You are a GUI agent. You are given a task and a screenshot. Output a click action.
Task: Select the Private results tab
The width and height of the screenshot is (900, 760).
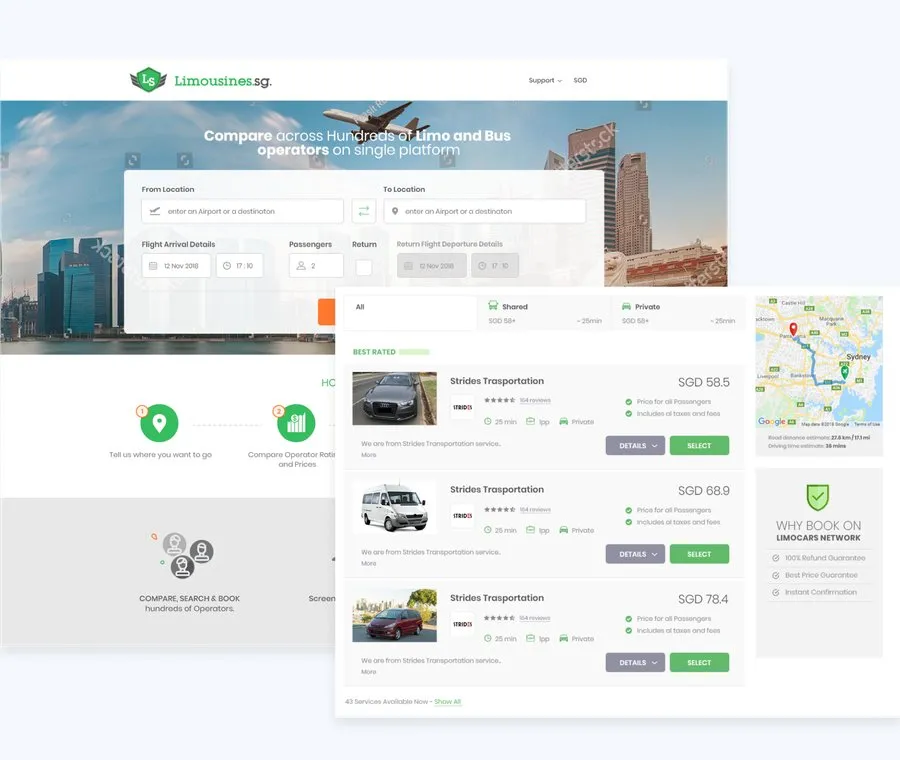click(678, 313)
